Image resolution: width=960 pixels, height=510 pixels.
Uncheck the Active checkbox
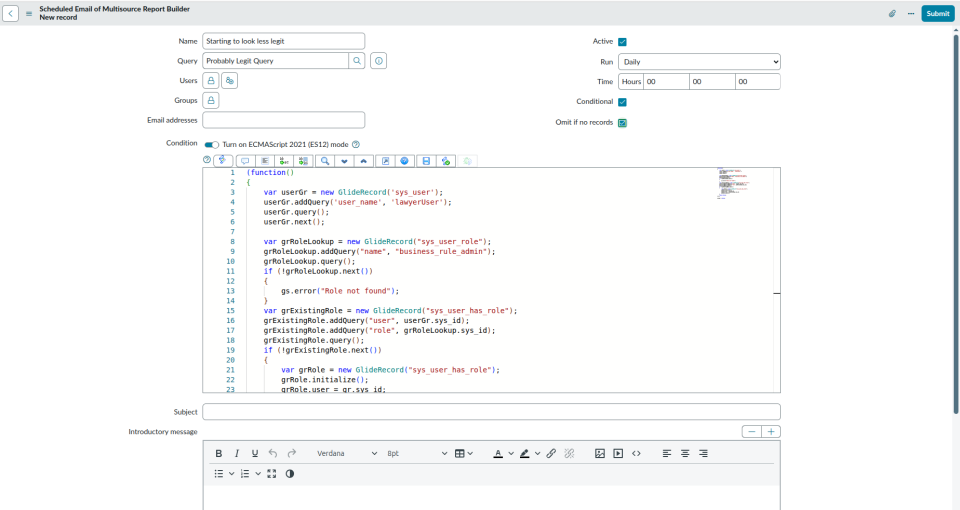pos(622,42)
